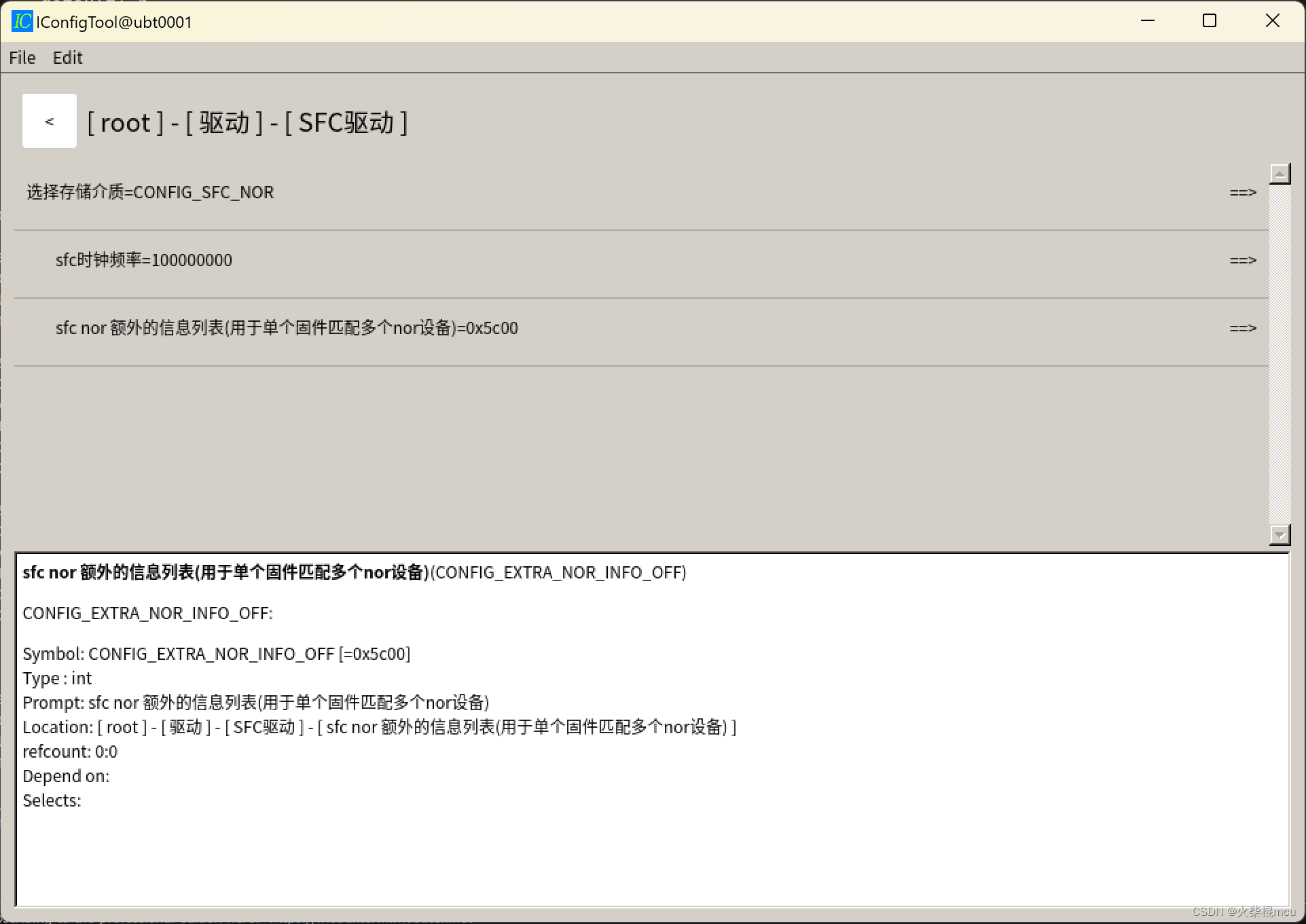Select the sfc nor 额外的信息列表=0x5c00 entry
Image resolution: width=1306 pixels, height=924 pixels.
[x=287, y=329]
